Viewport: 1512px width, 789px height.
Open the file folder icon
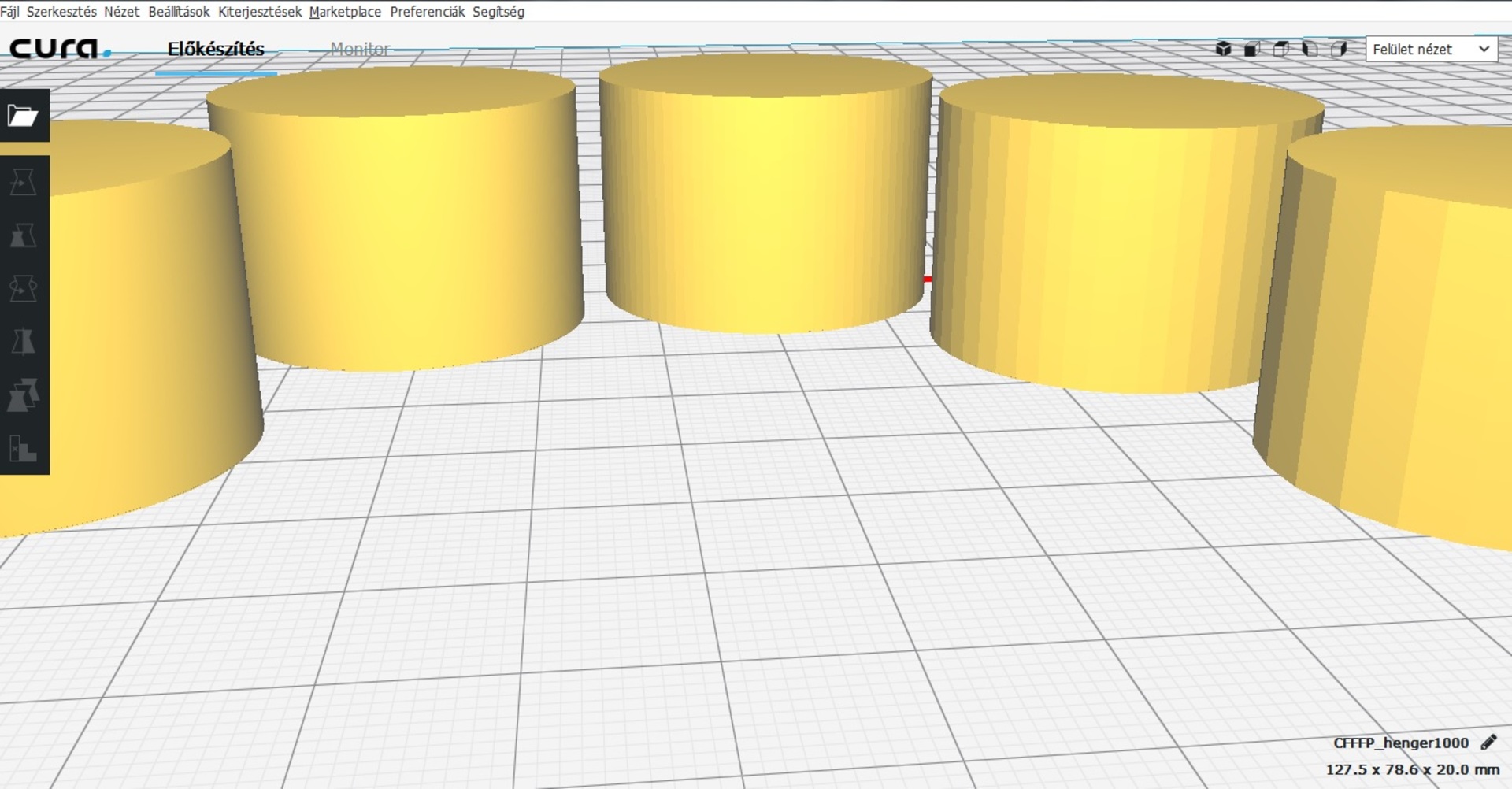pyautogui.click(x=23, y=116)
